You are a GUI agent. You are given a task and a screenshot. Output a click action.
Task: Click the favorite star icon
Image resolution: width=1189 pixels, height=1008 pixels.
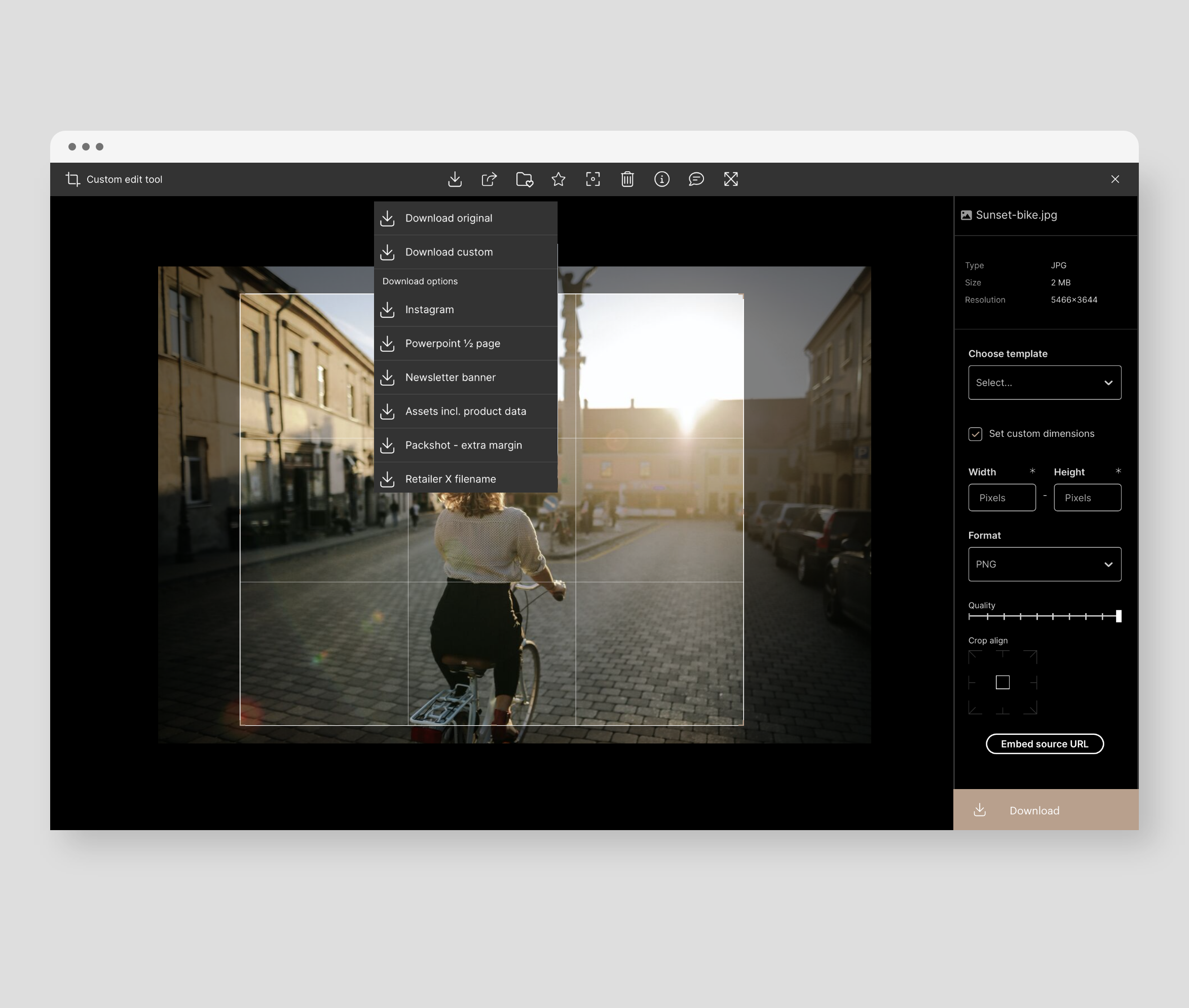[558, 179]
